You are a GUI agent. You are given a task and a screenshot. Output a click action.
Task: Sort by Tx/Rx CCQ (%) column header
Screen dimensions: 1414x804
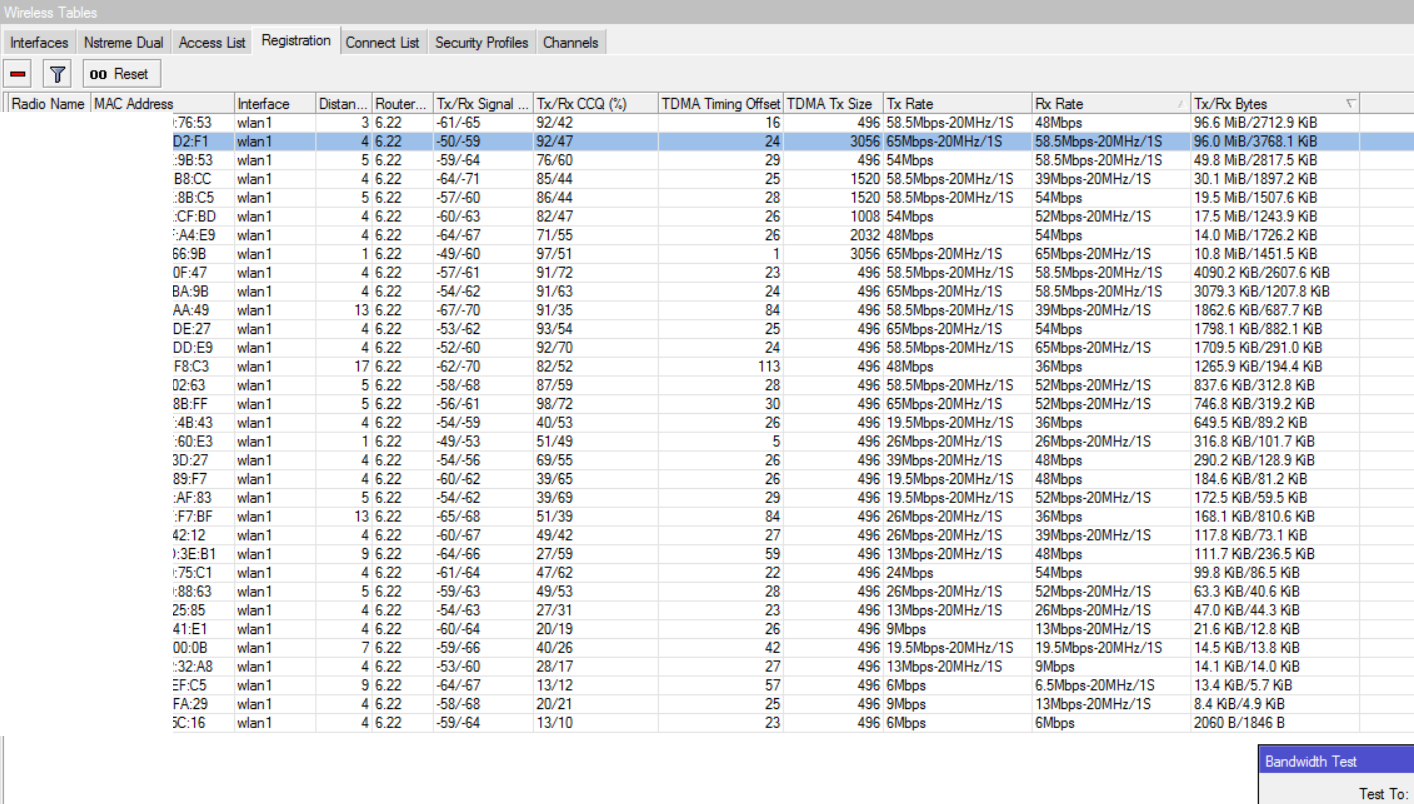click(x=596, y=103)
